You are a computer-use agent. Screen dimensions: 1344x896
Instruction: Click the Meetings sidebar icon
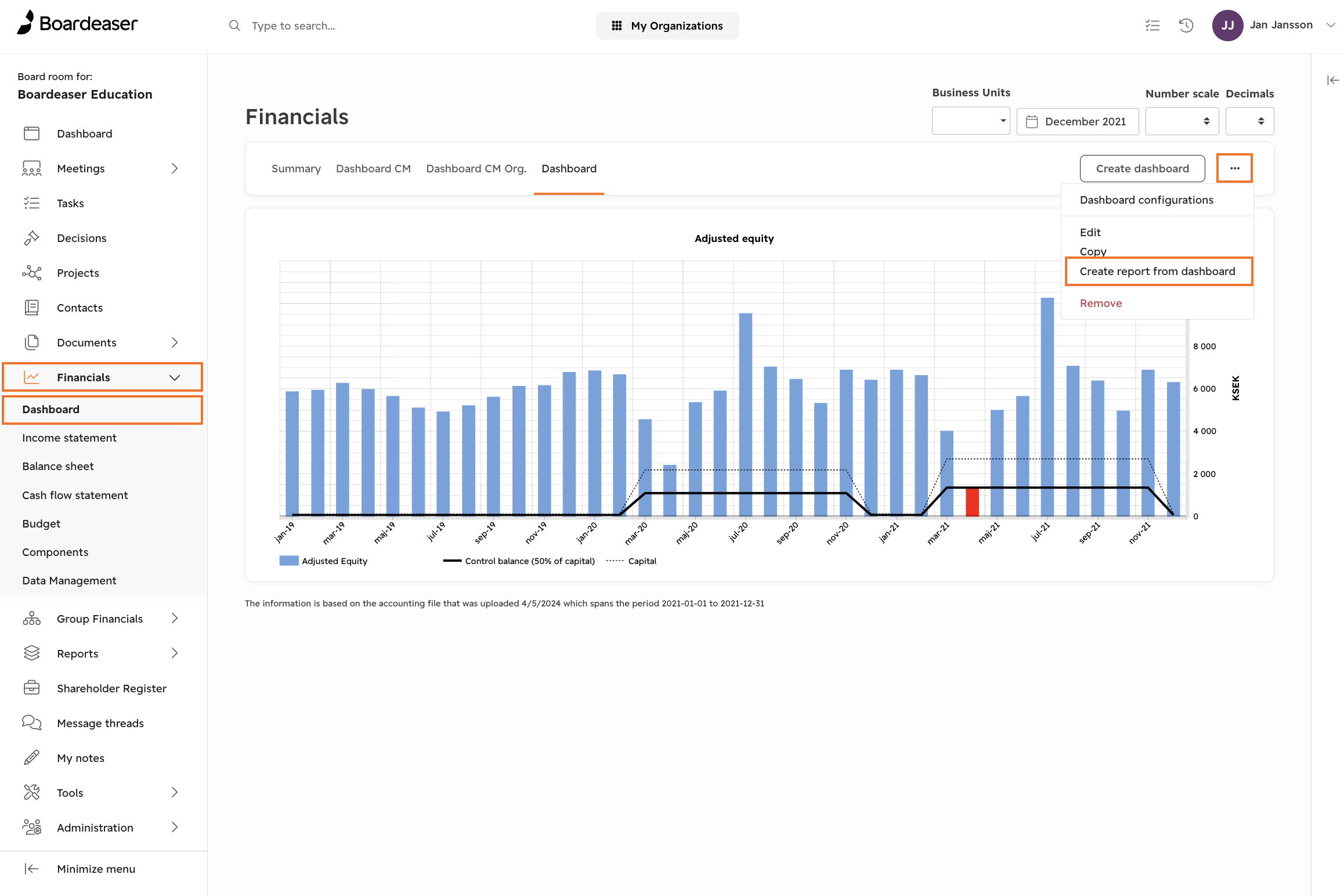tap(31, 168)
